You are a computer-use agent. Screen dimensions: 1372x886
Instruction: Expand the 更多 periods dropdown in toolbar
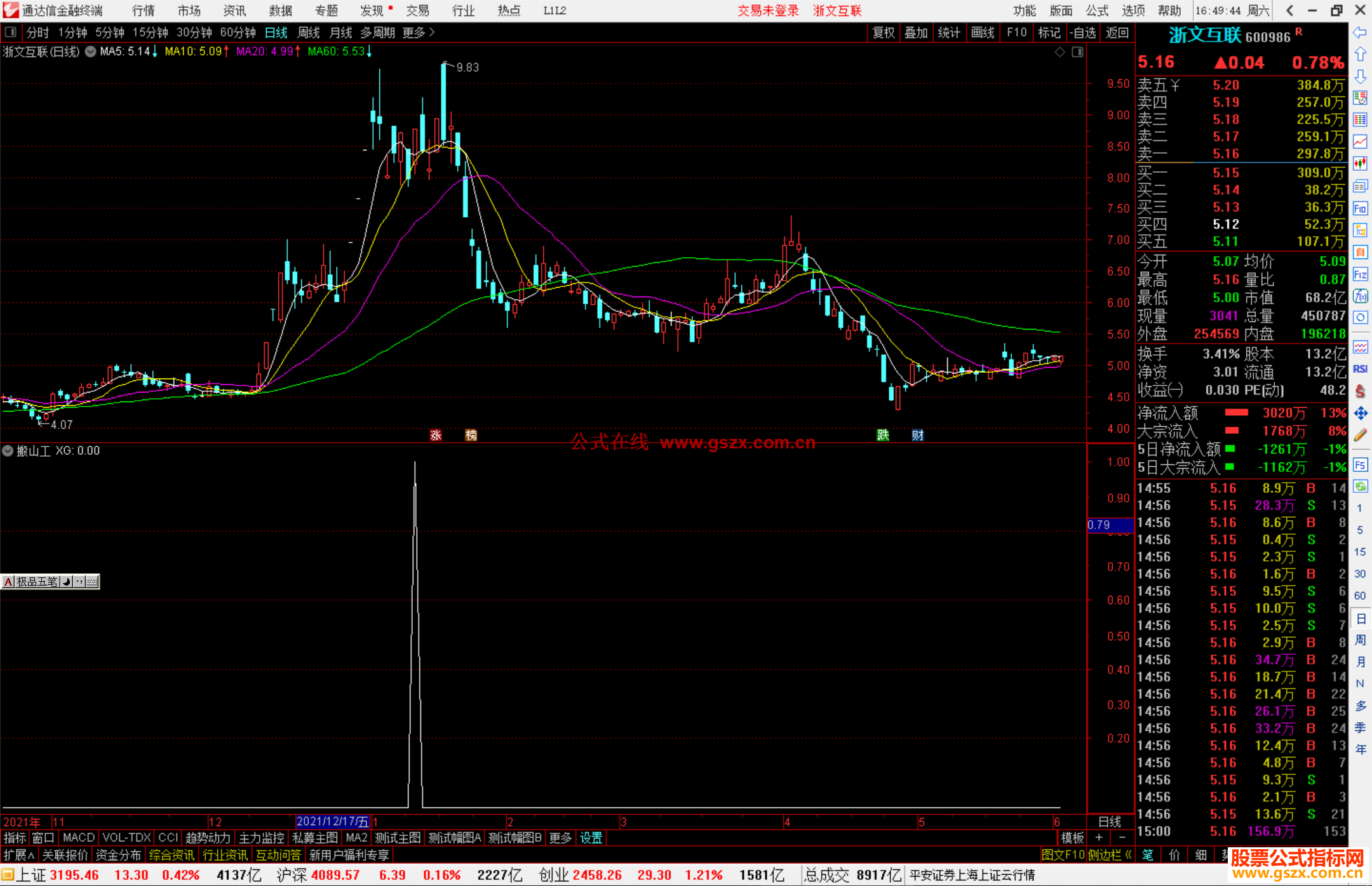pos(419,32)
